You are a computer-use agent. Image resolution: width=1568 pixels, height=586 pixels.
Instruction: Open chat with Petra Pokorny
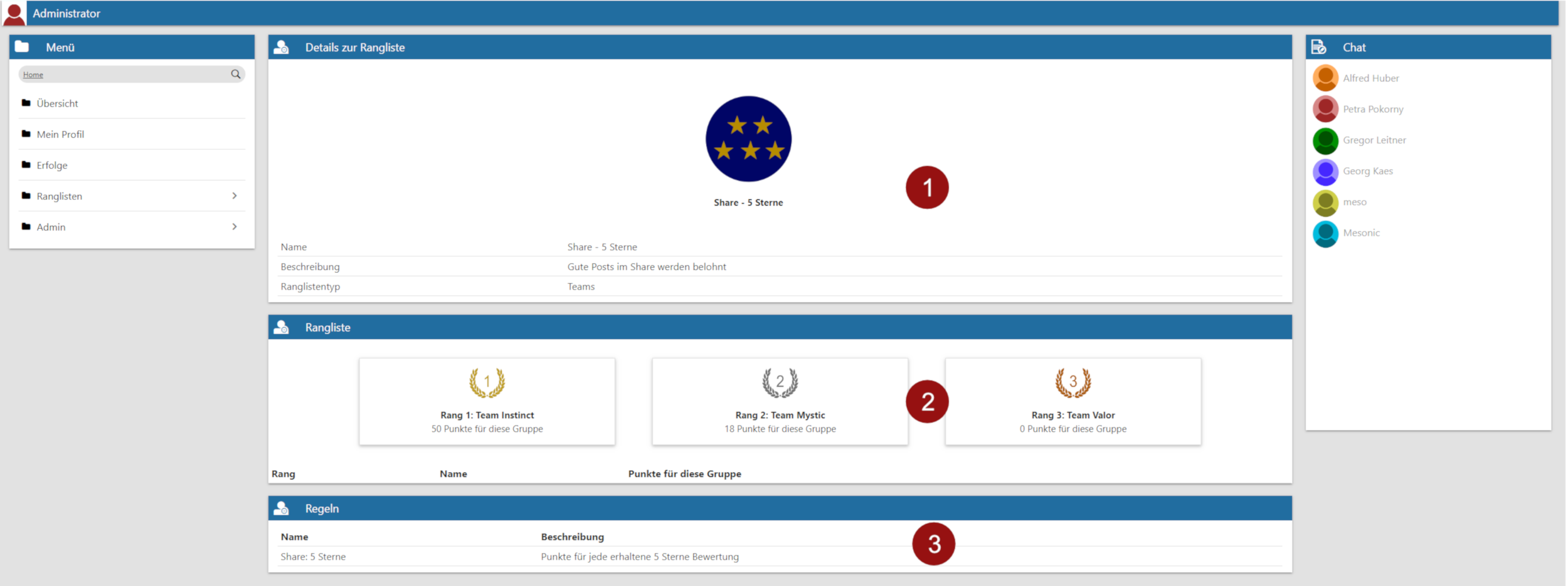(1373, 109)
